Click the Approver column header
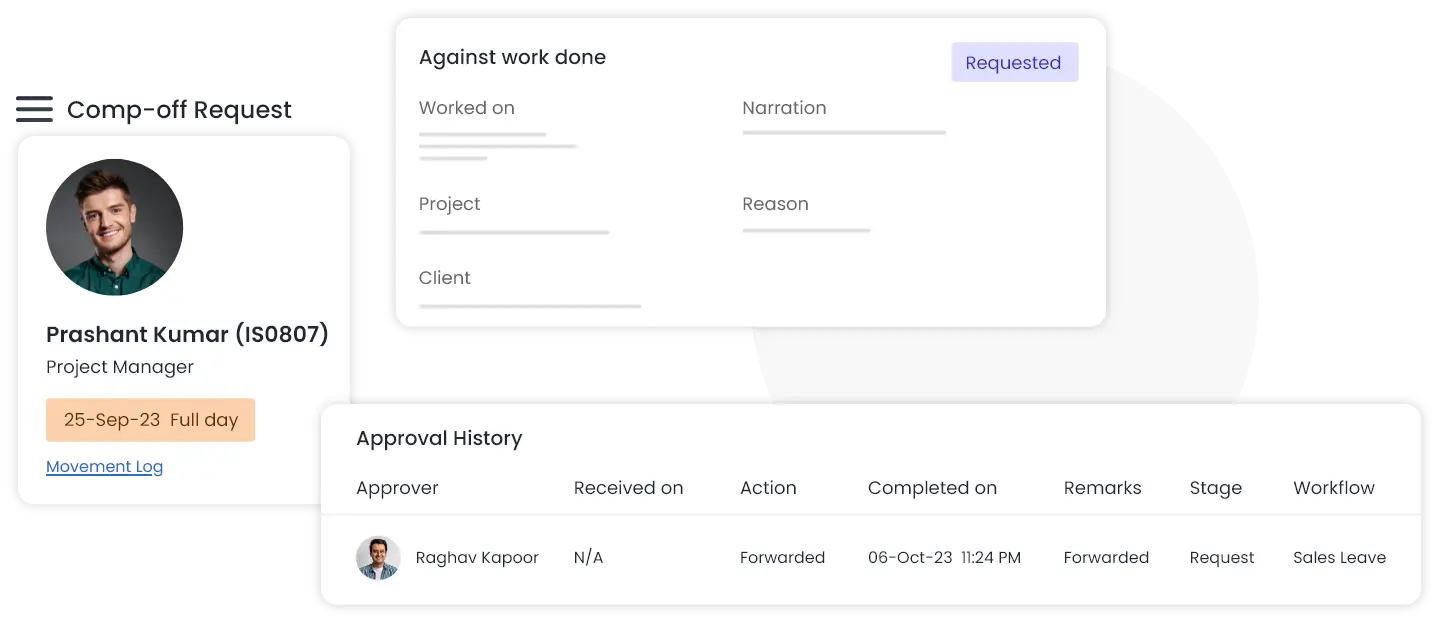This screenshot has height=623, width=1440. pos(397,488)
